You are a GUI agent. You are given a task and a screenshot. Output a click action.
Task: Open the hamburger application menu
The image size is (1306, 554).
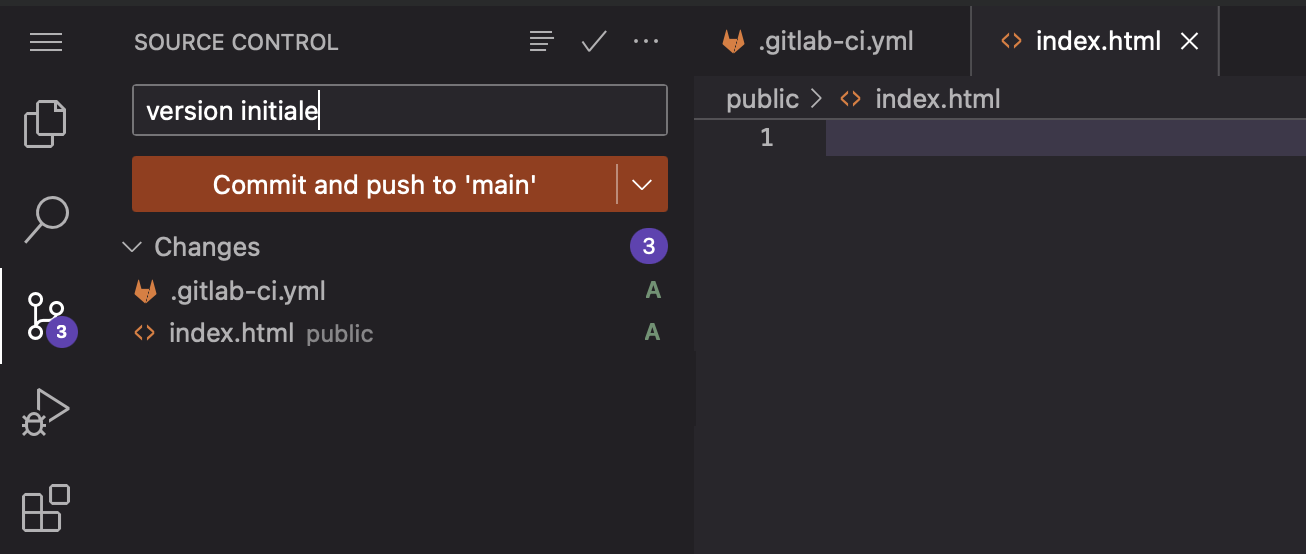(46, 42)
